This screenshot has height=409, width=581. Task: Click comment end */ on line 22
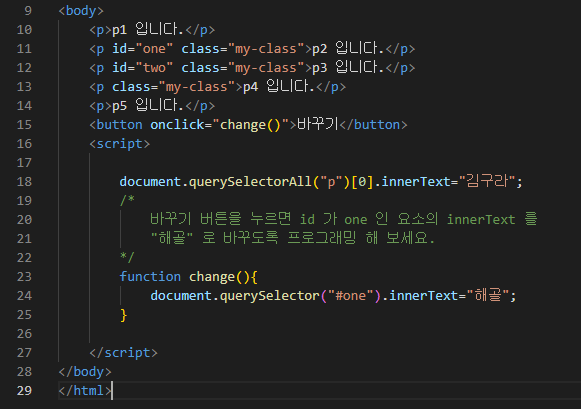click(127, 257)
